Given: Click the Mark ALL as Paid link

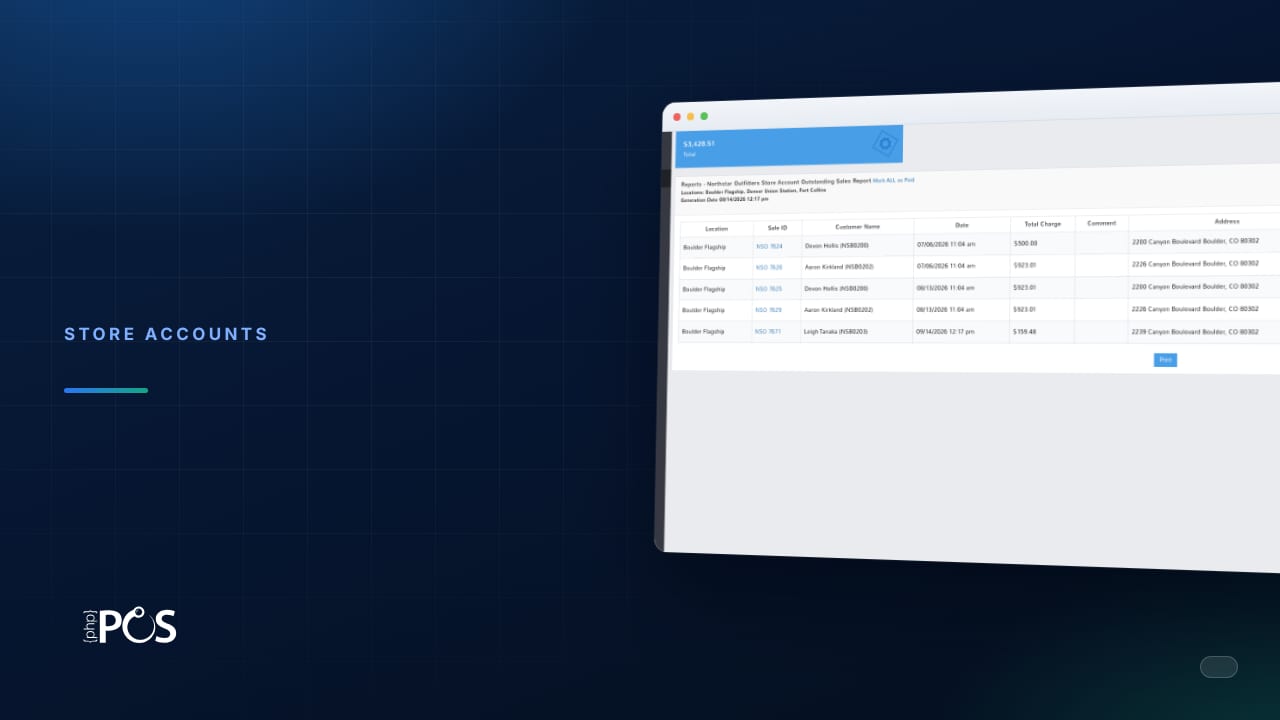Looking at the screenshot, I should coord(893,180).
